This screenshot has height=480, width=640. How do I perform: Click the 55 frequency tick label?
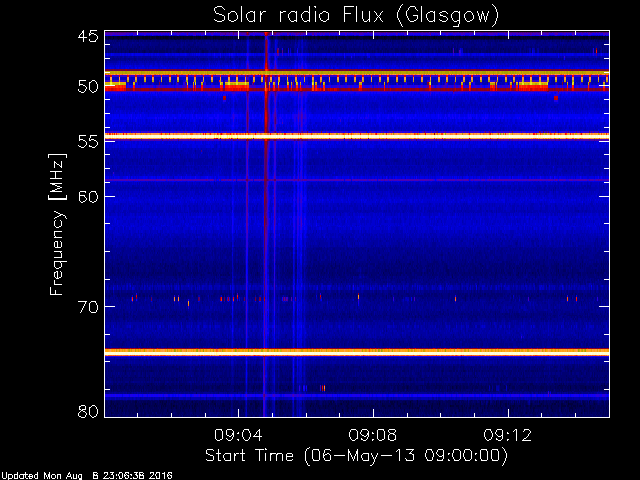point(88,142)
